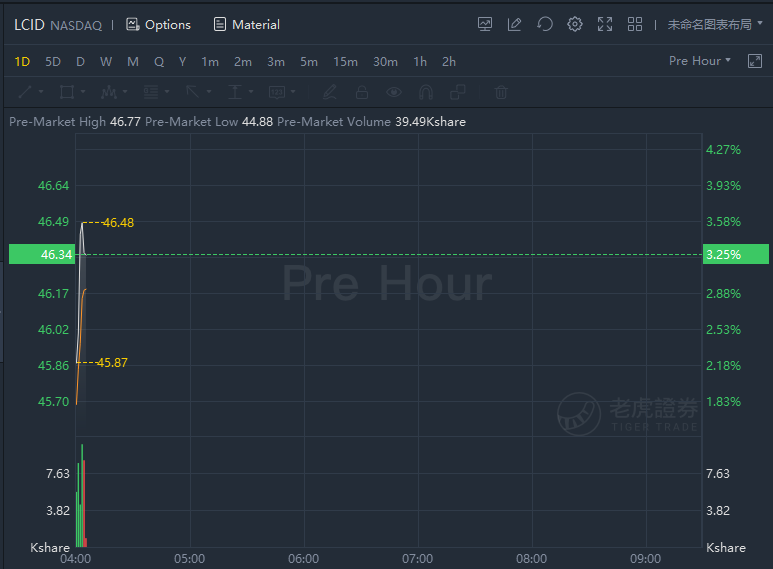Viewport: 773px width, 569px height.
Task: Select the 30m interval
Action: click(x=385, y=62)
